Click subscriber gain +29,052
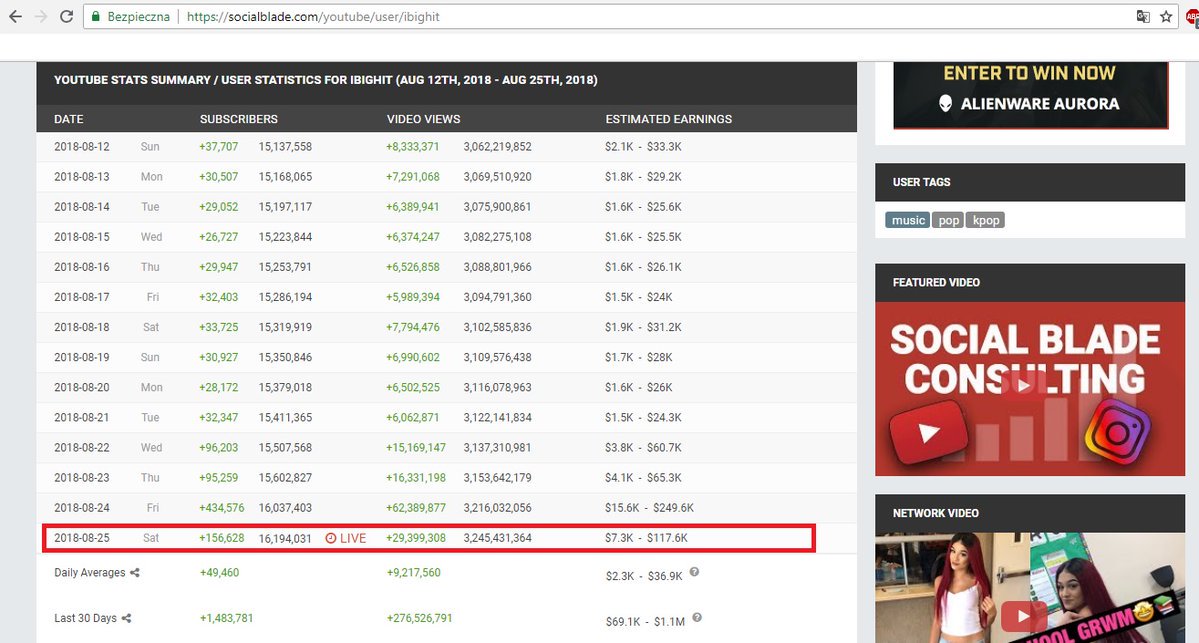This screenshot has width=1199, height=643. [x=219, y=206]
